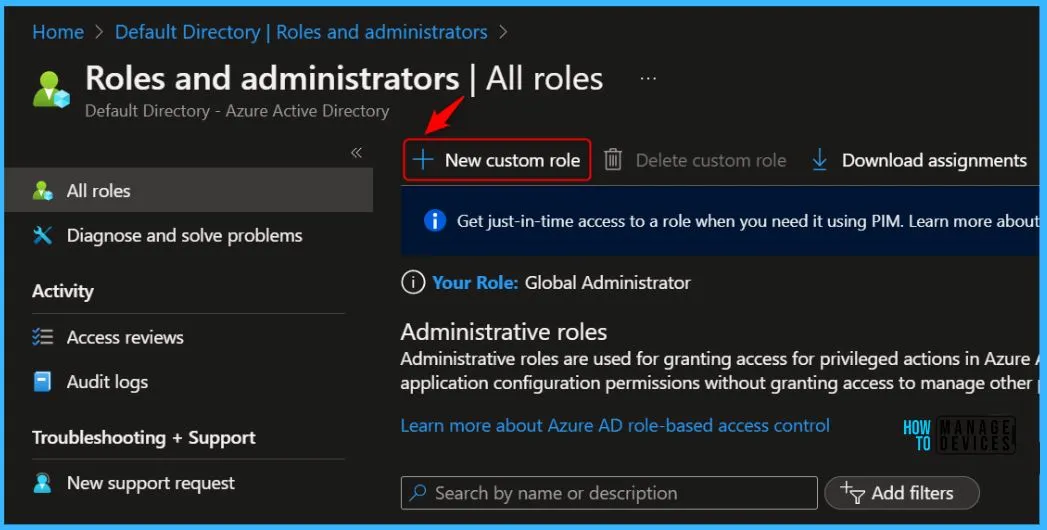Screen dimensions: 1047x530
Task: Click the New support request person icon
Action: click(42, 483)
